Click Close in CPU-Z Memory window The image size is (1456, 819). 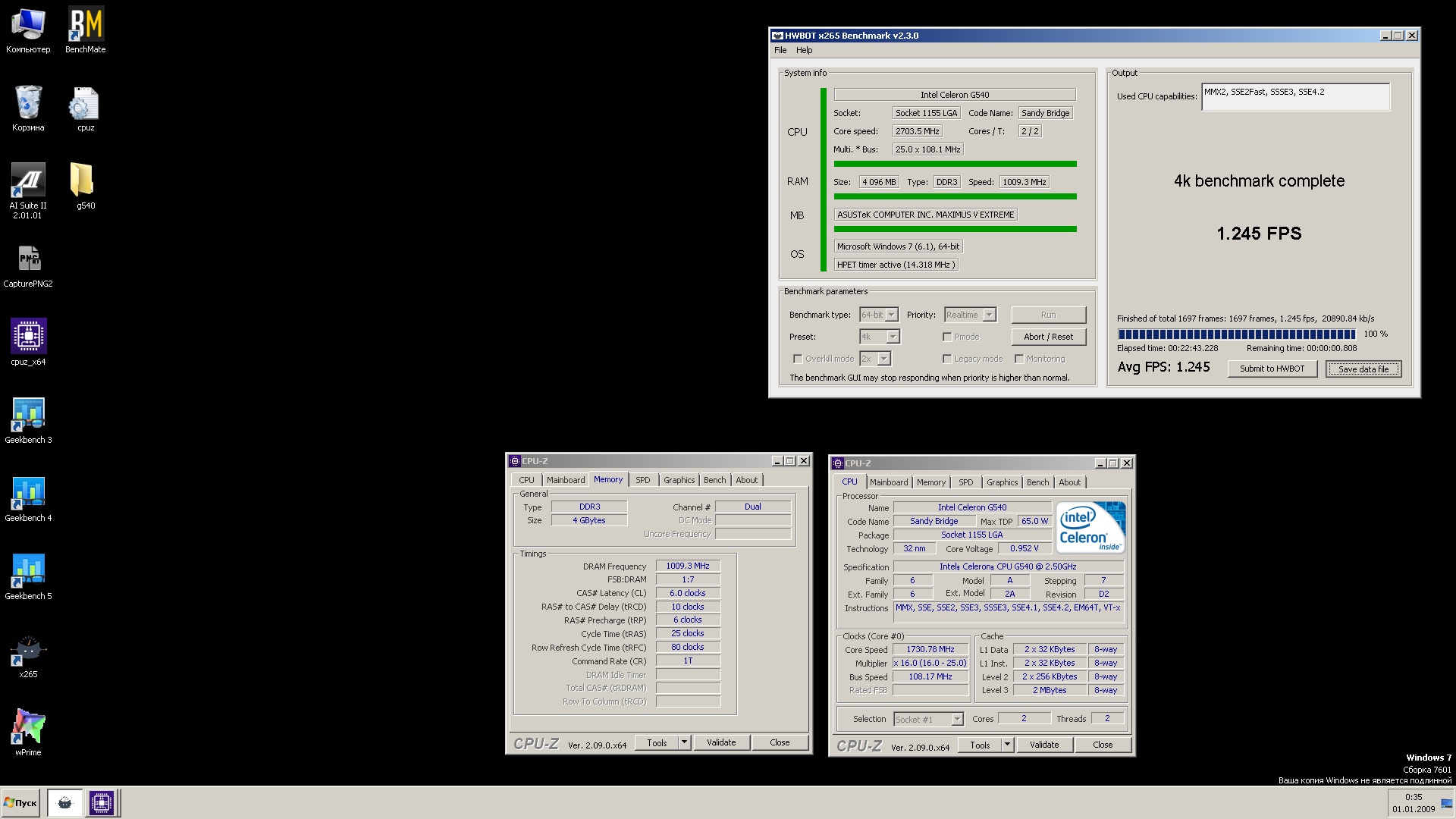pos(780,742)
